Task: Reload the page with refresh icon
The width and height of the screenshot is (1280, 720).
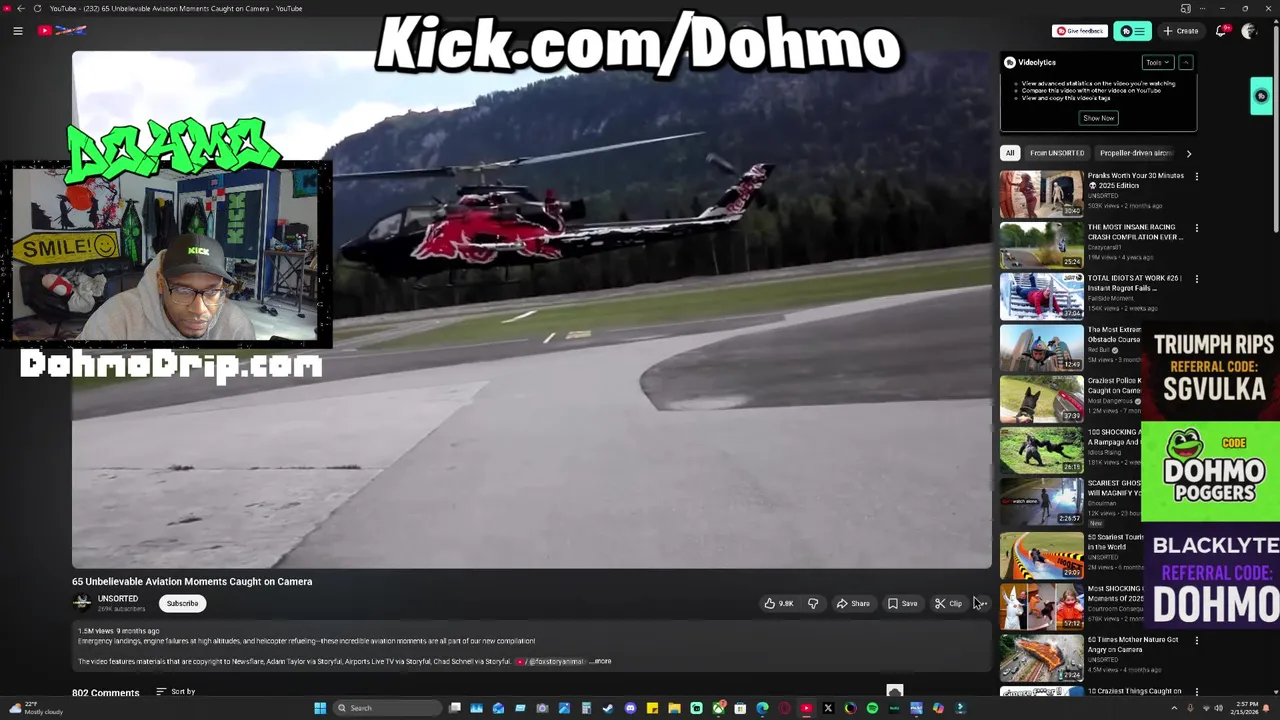Action: point(37,8)
